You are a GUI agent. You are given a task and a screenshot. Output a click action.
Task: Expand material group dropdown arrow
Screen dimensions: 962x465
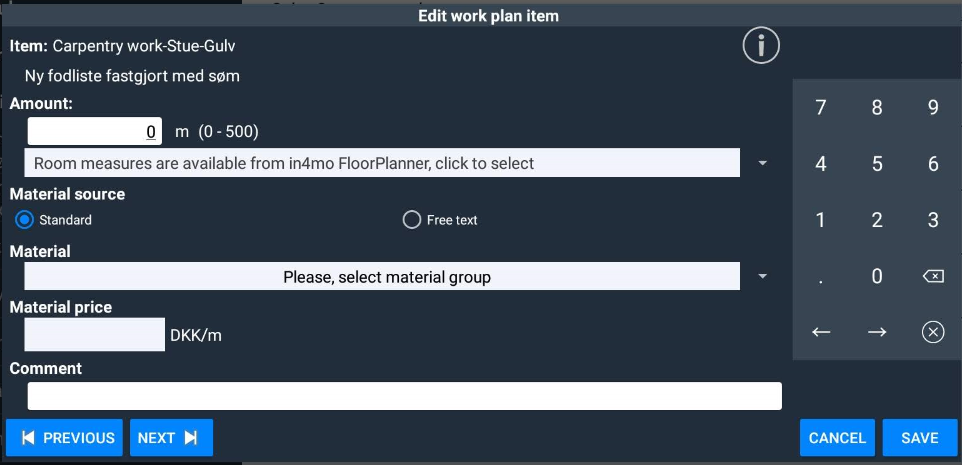pyautogui.click(x=763, y=277)
